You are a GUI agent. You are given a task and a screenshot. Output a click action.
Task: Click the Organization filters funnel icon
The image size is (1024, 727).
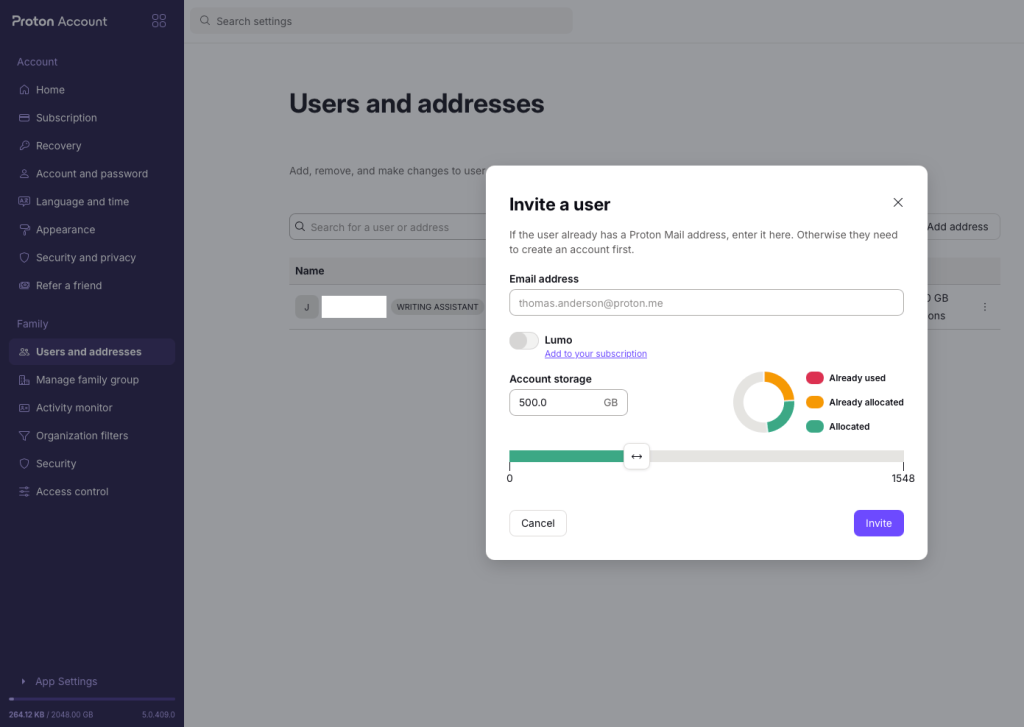coord(24,436)
